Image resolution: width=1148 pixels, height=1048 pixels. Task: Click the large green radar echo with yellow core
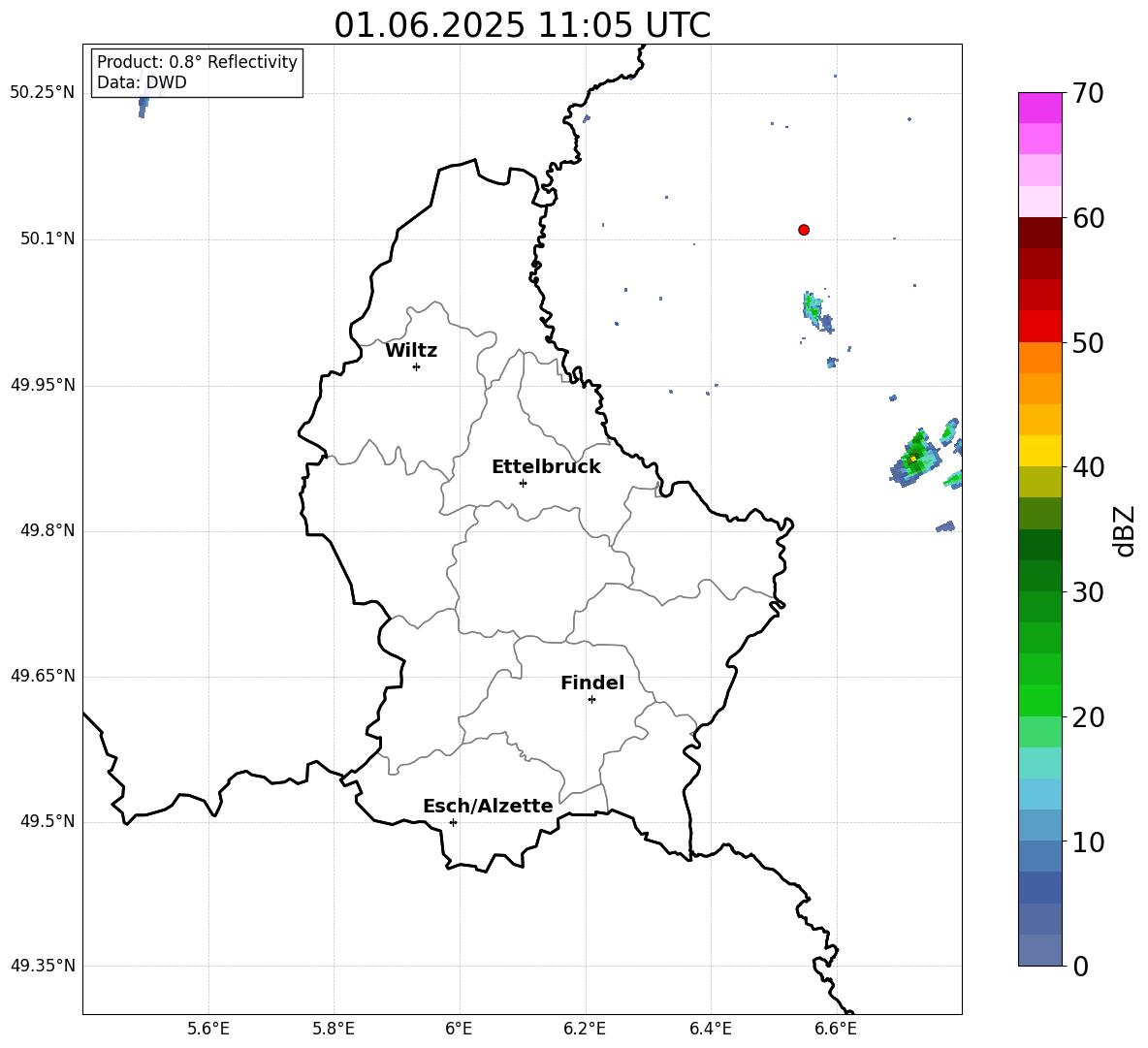[914, 459]
